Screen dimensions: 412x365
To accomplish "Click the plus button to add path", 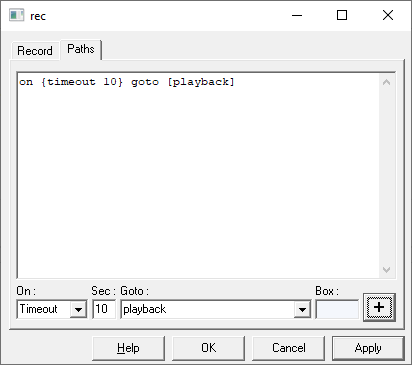I will pyautogui.click(x=379, y=307).
